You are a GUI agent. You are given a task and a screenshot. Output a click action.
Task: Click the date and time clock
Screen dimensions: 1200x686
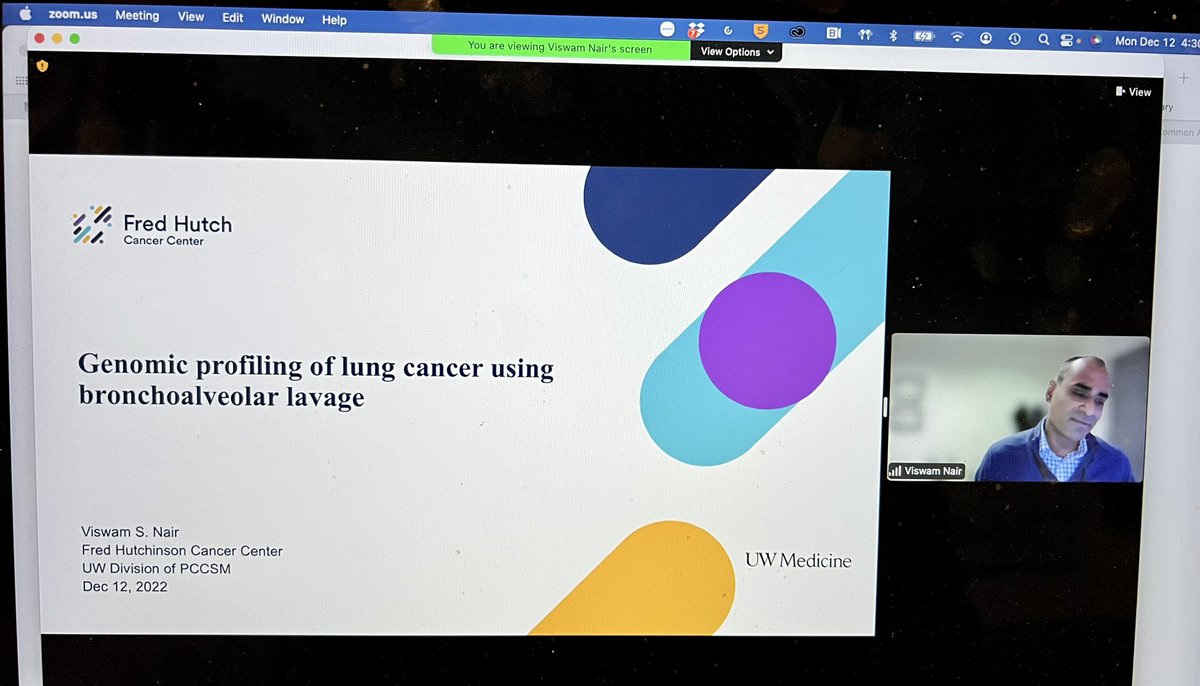pyautogui.click(x=1157, y=42)
